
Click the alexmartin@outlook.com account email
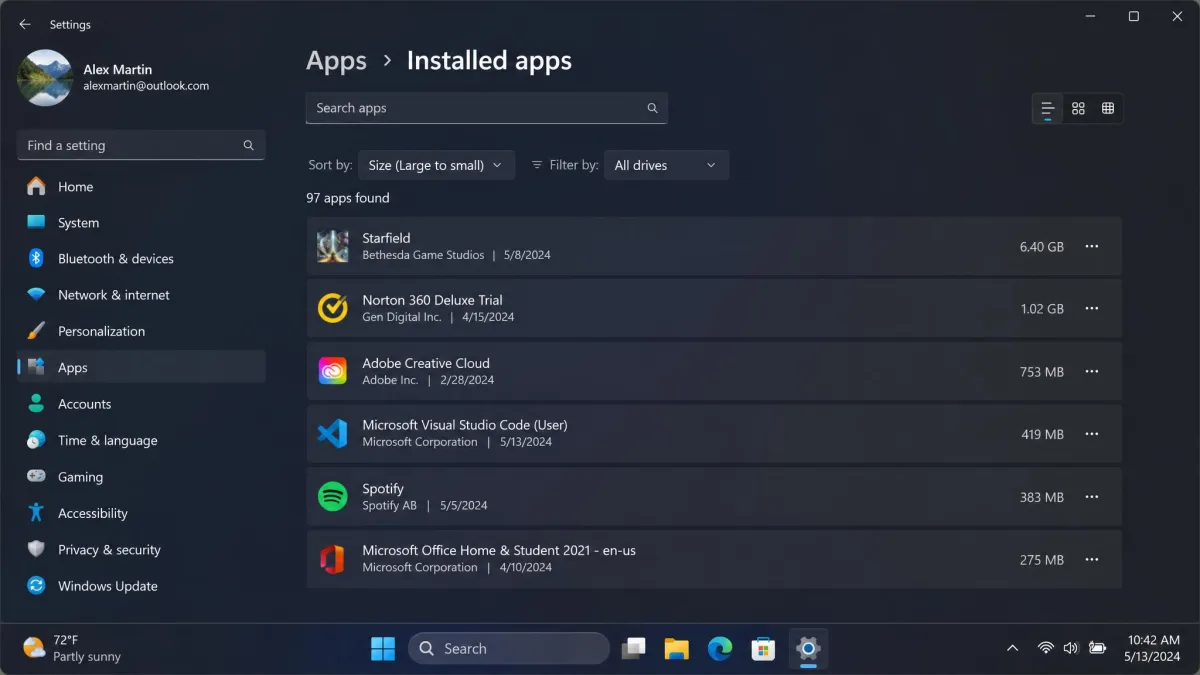[x=146, y=86]
